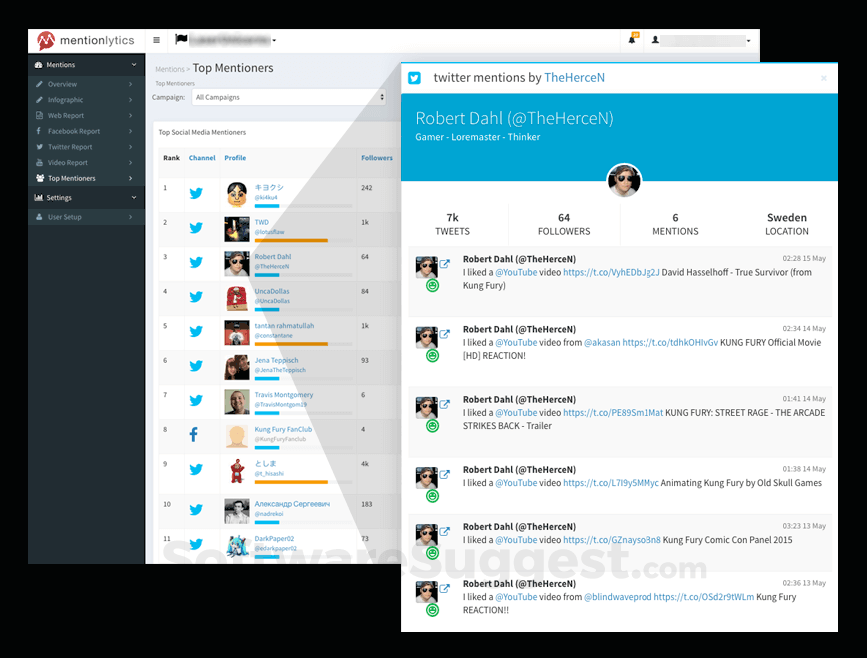Screen dimensions: 867x658
Task: Open the Video Report via its sidebar icon
Action: pyautogui.click(x=38, y=163)
